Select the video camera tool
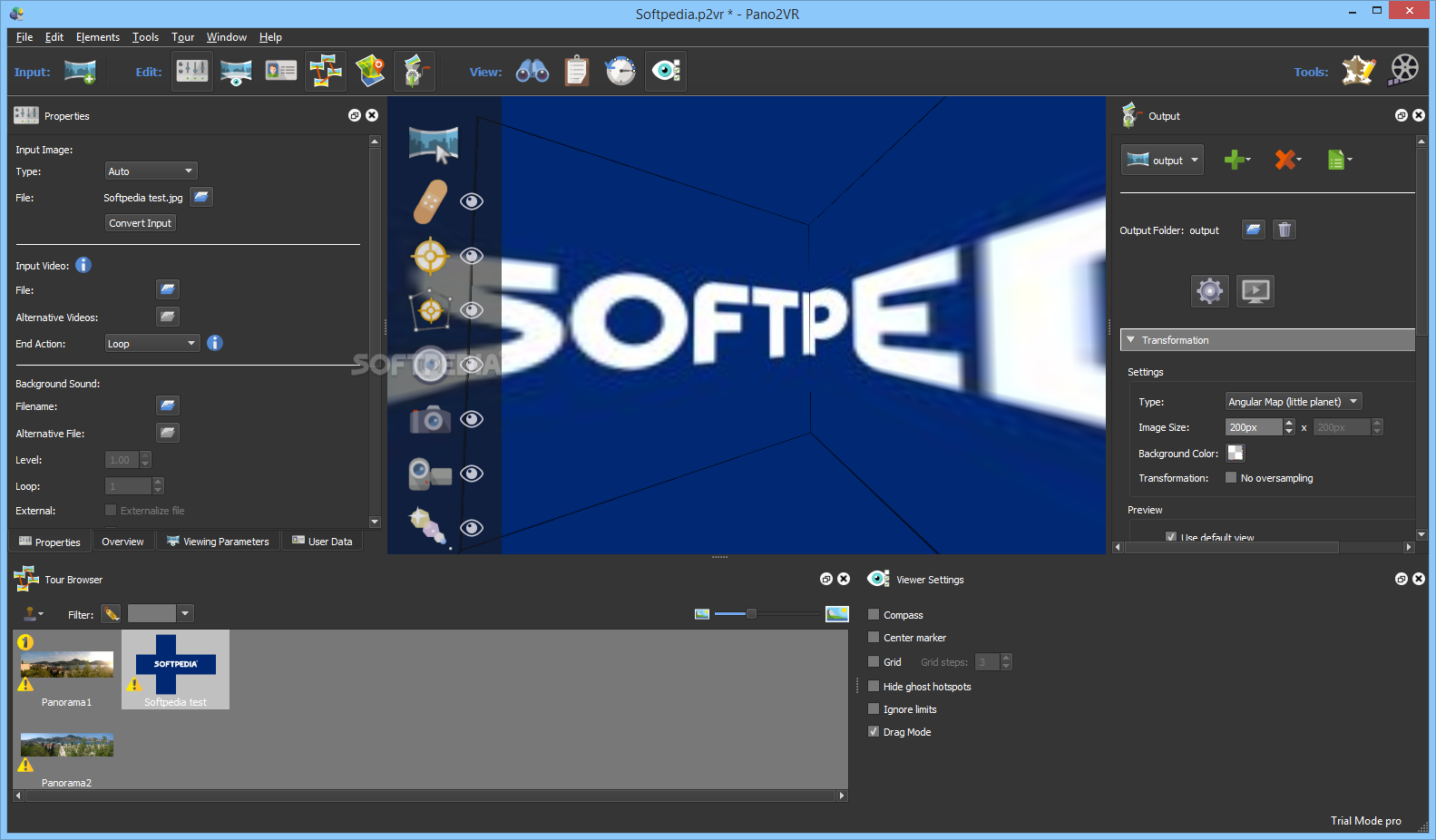Screen dimensions: 1436x840 (x=430, y=474)
